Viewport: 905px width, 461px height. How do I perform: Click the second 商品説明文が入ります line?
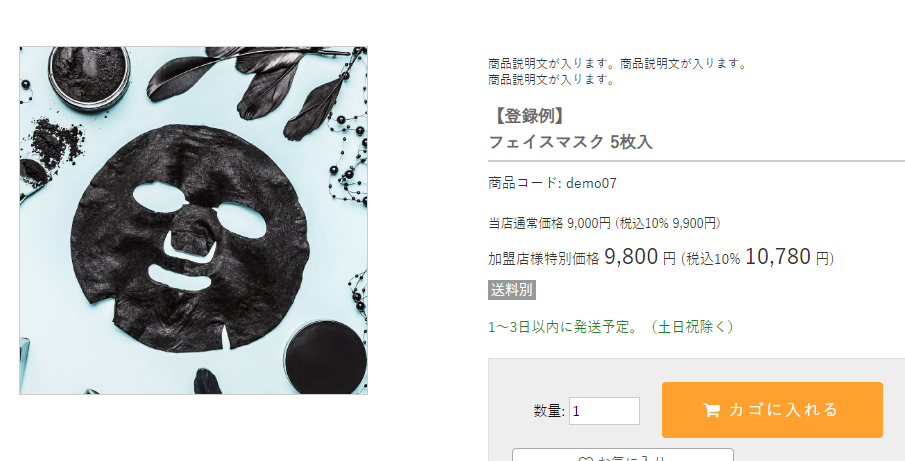click(552, 79)
